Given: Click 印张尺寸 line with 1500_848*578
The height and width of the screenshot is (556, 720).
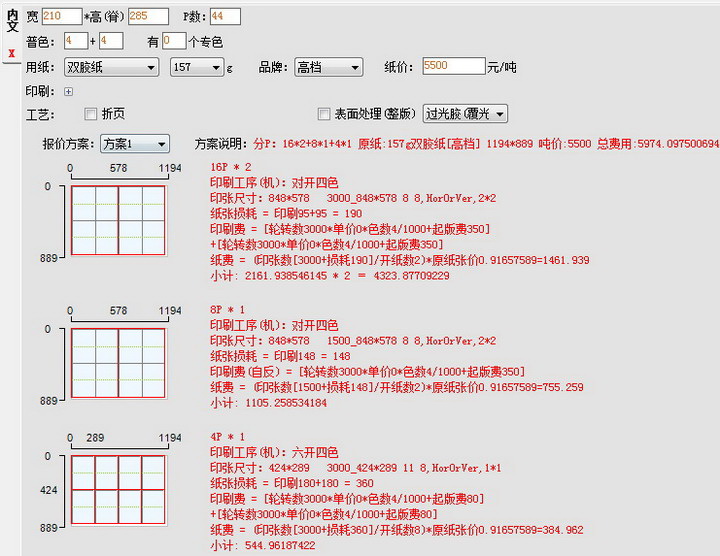Looking at the screenshot, I should tap(353, 341).
